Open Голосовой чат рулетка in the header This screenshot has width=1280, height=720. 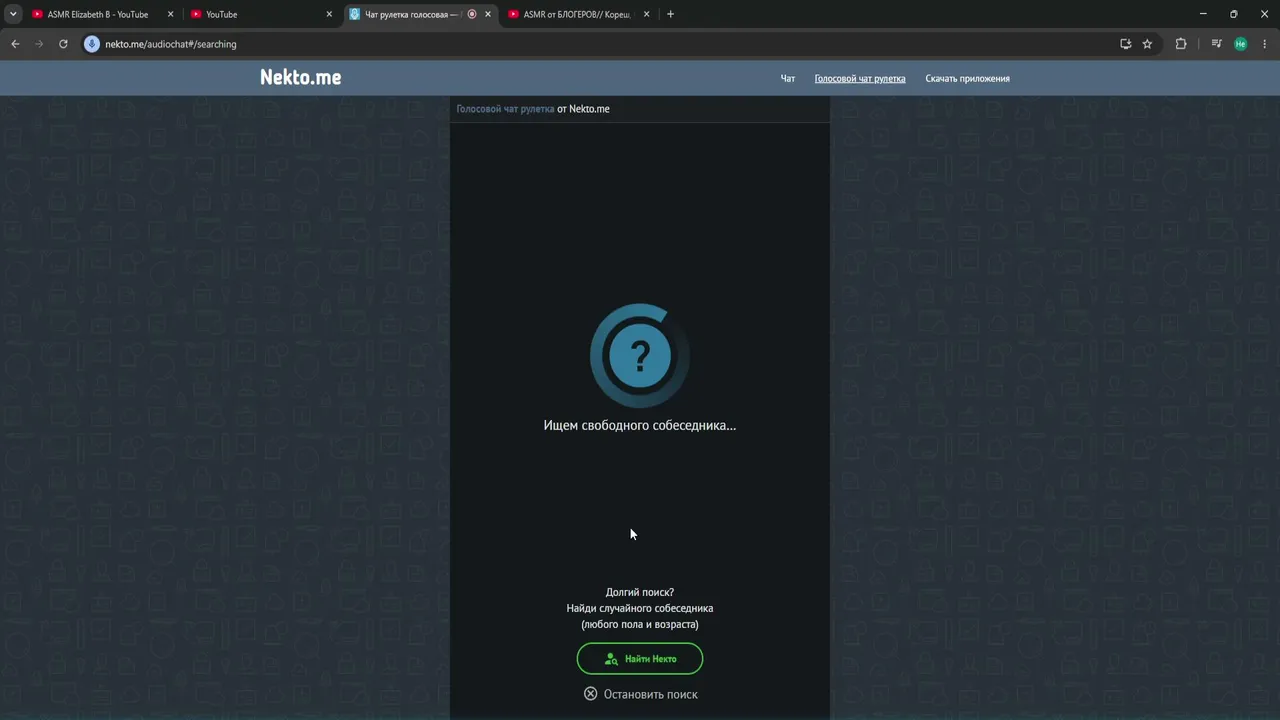(x=860, y=78)
